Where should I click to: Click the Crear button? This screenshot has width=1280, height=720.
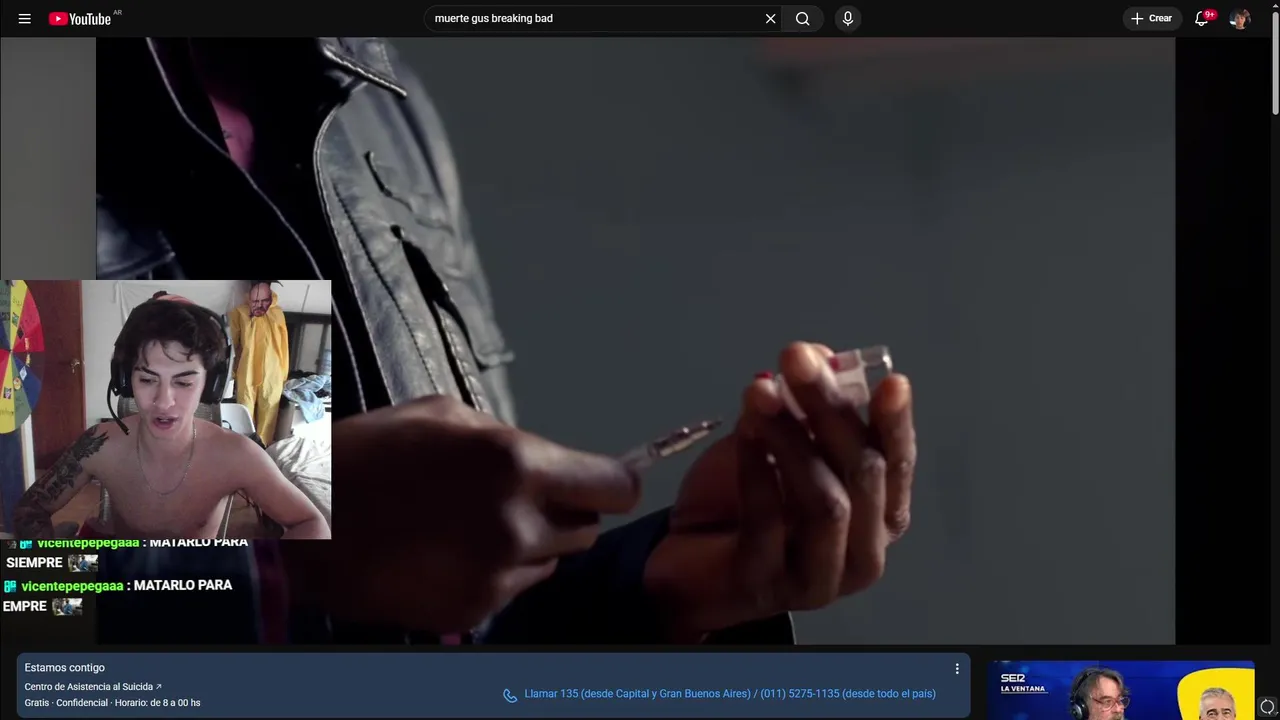point(1151,19)
